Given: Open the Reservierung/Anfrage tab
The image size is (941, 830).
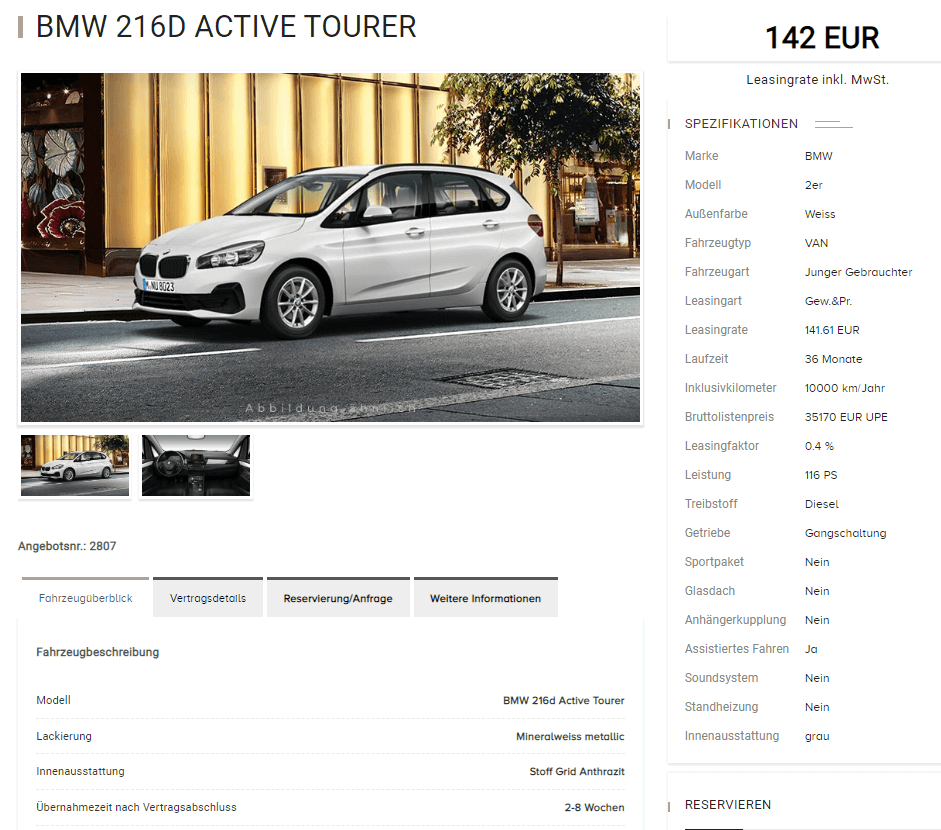Looking at the screenshot, I should click(x=338, y=598).
